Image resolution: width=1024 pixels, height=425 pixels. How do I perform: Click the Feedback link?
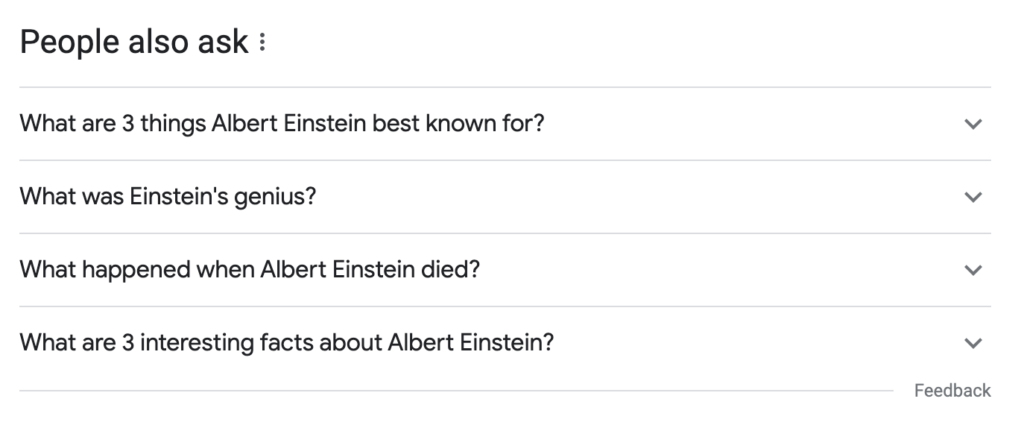(x=952, y=391)
